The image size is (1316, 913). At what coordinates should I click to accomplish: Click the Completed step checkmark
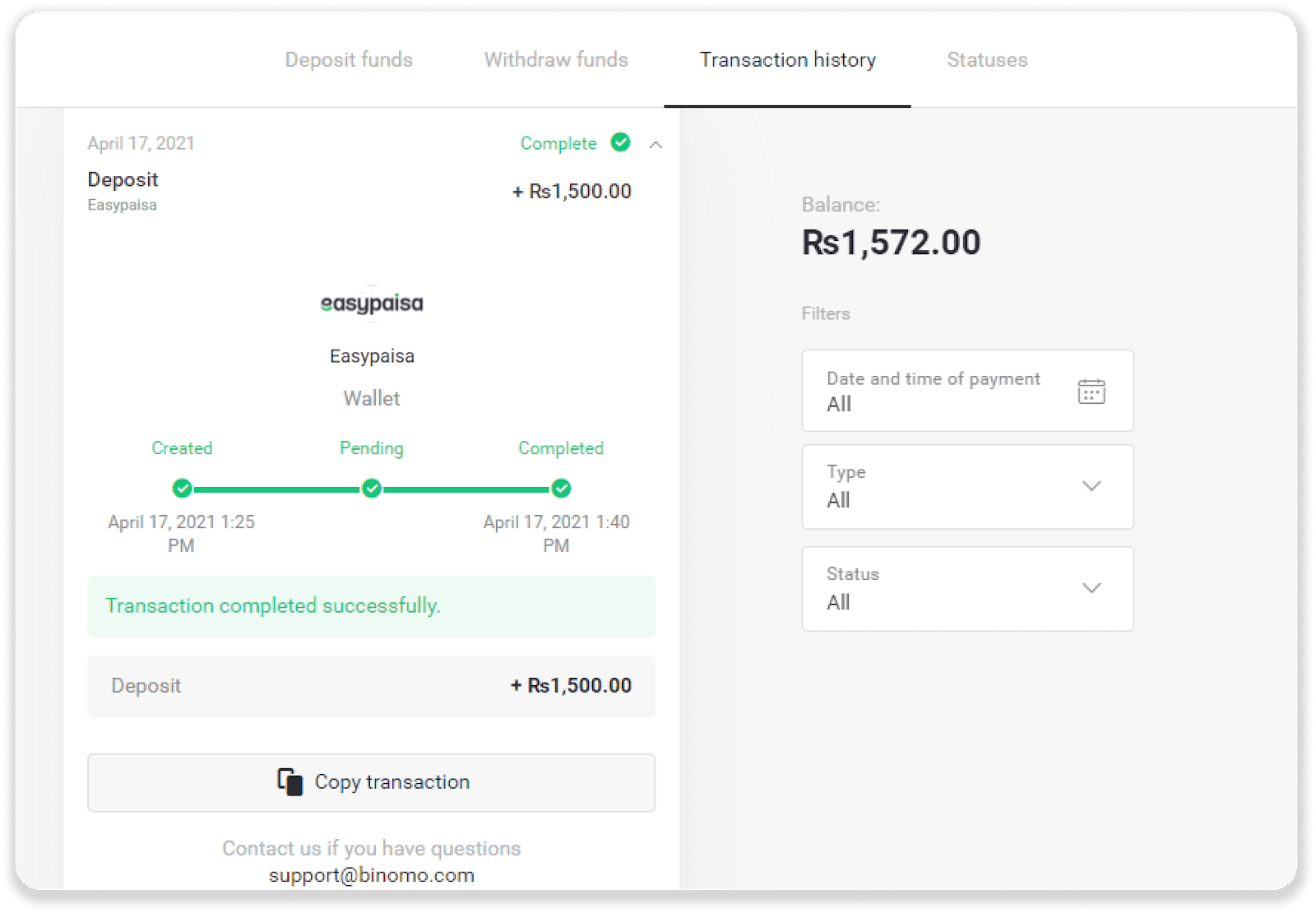click(561, 489)
